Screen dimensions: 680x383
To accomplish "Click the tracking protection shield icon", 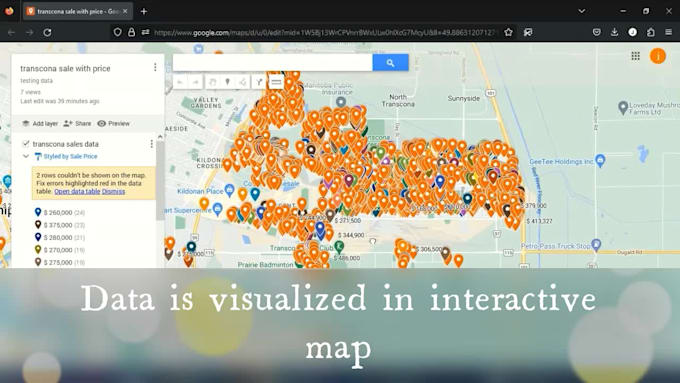I will pos(117,32).
